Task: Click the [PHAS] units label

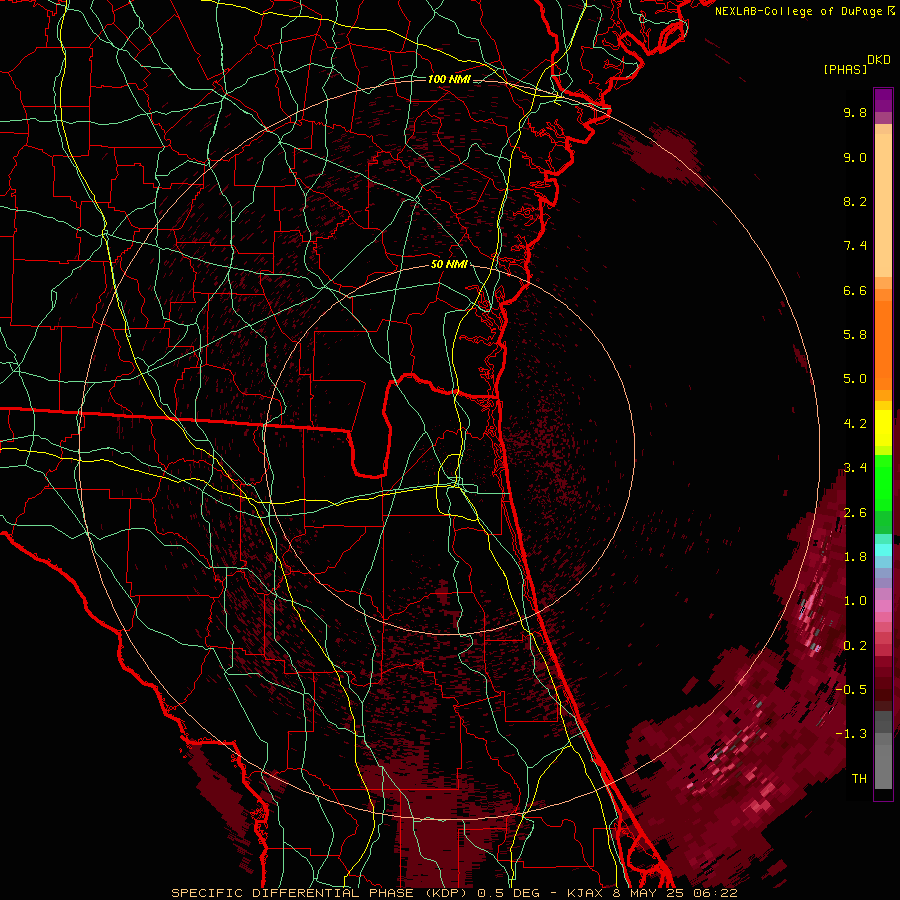Action: [845, 69]
